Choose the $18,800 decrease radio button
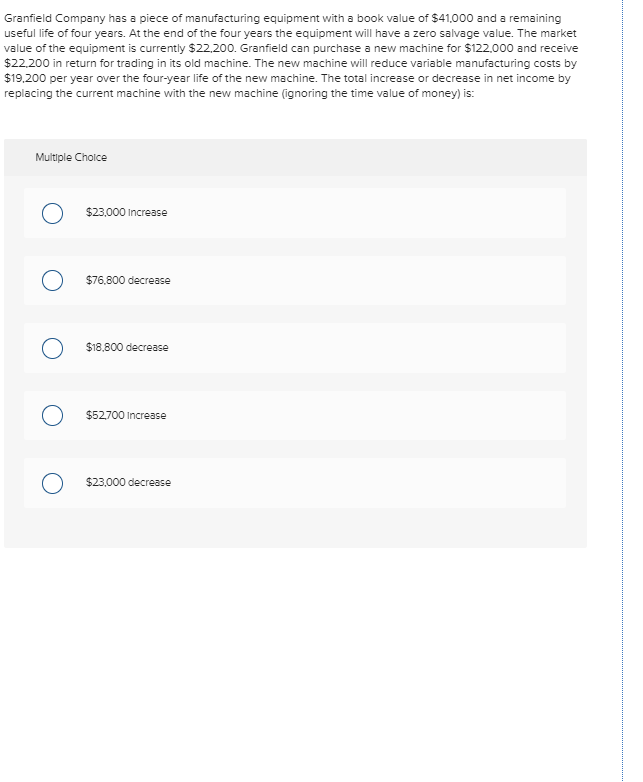643x782 pixels. (52, 348)
